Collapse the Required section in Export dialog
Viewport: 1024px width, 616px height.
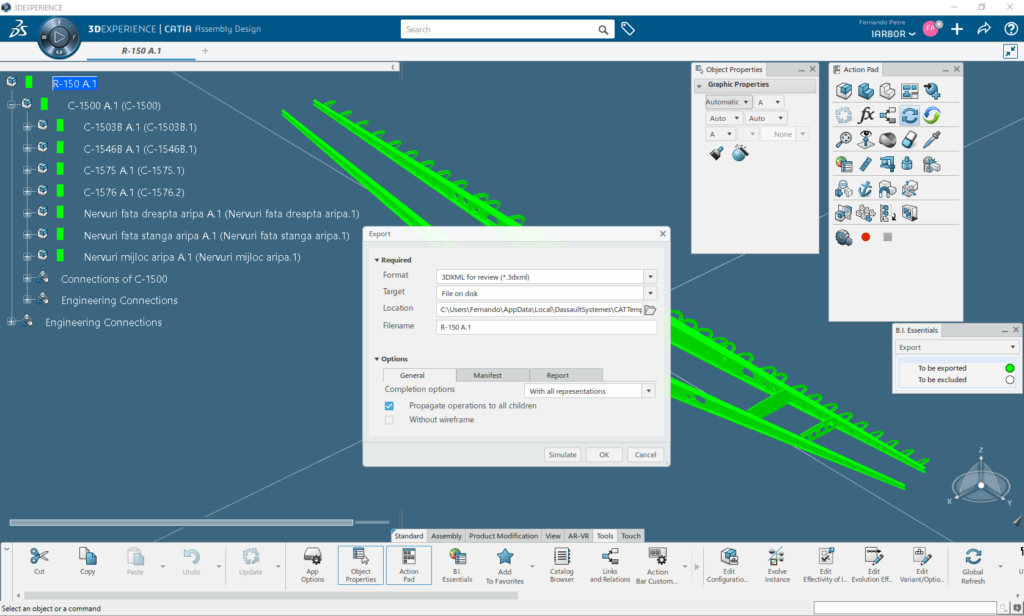coord(377,260)
